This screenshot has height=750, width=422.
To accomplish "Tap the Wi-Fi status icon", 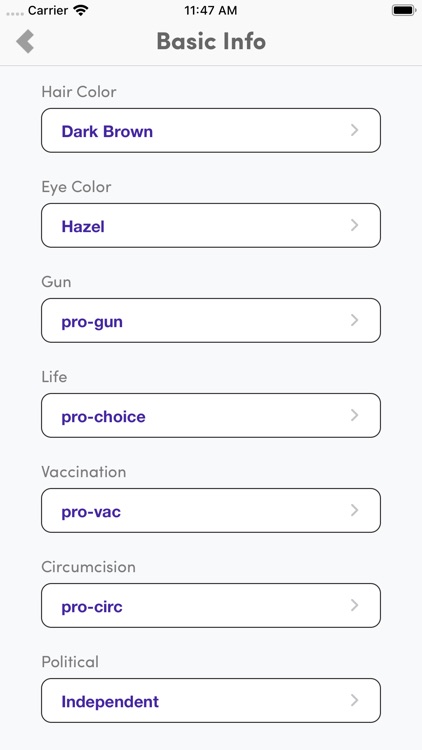I will click(81, 11).
